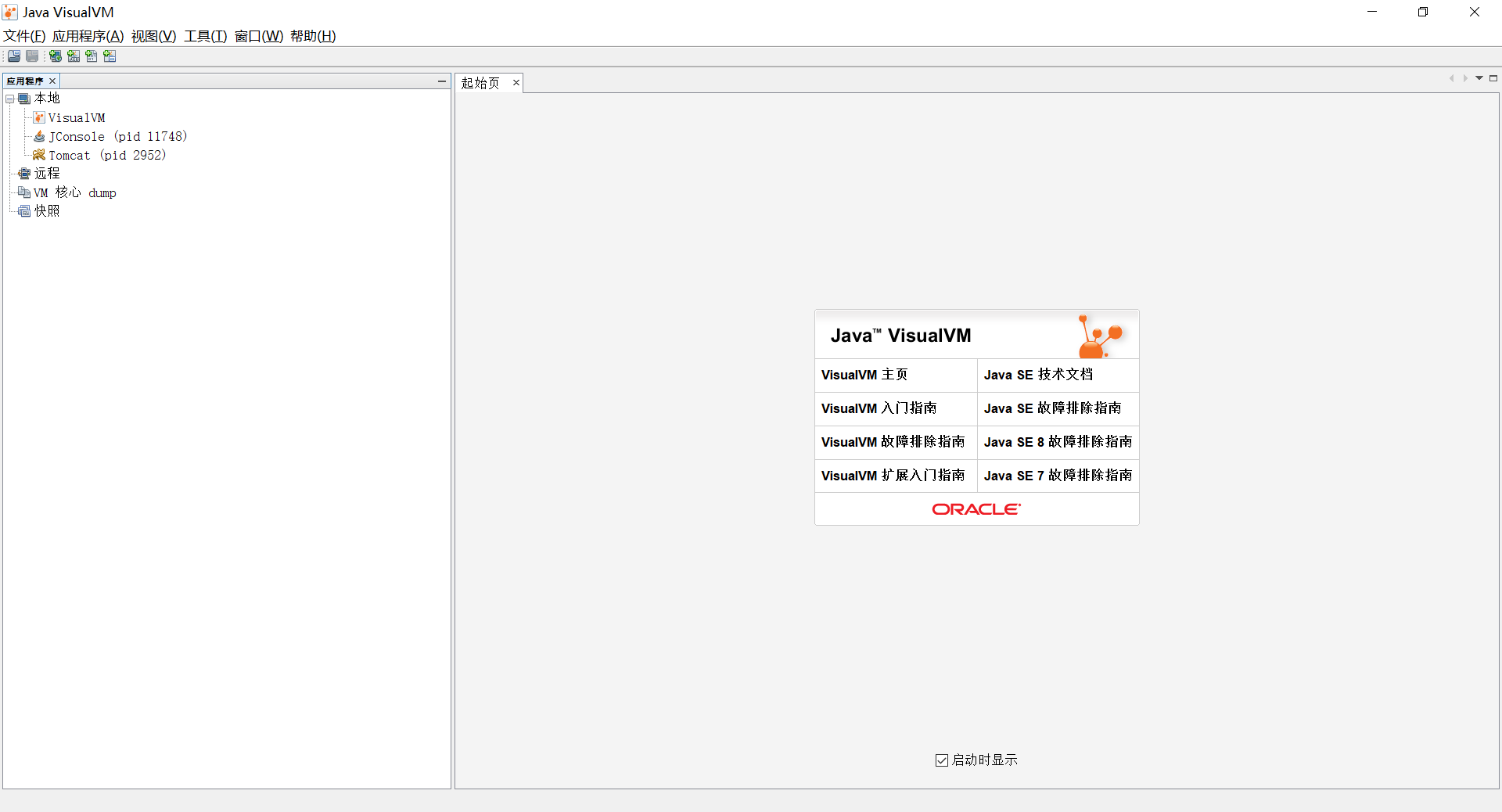Open the 视图(V) menu
The height and width of the screenshot is (812, 1502).
153,36
